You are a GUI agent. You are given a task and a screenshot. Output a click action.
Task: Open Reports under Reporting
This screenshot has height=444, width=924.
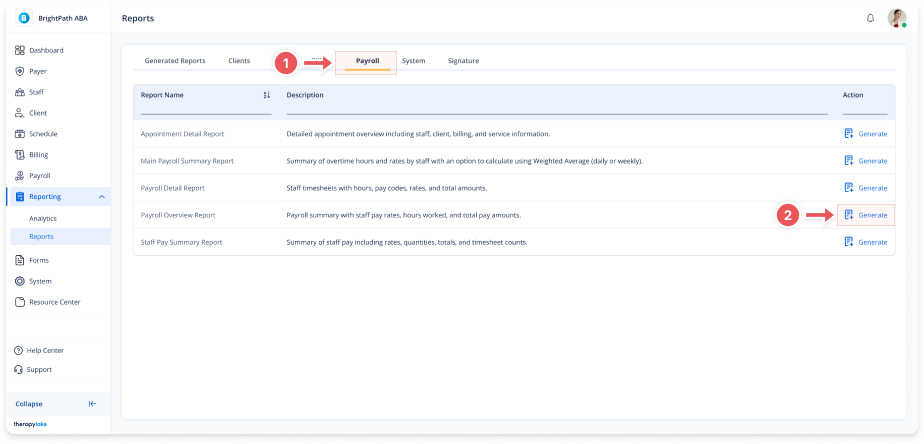[41, 236]
